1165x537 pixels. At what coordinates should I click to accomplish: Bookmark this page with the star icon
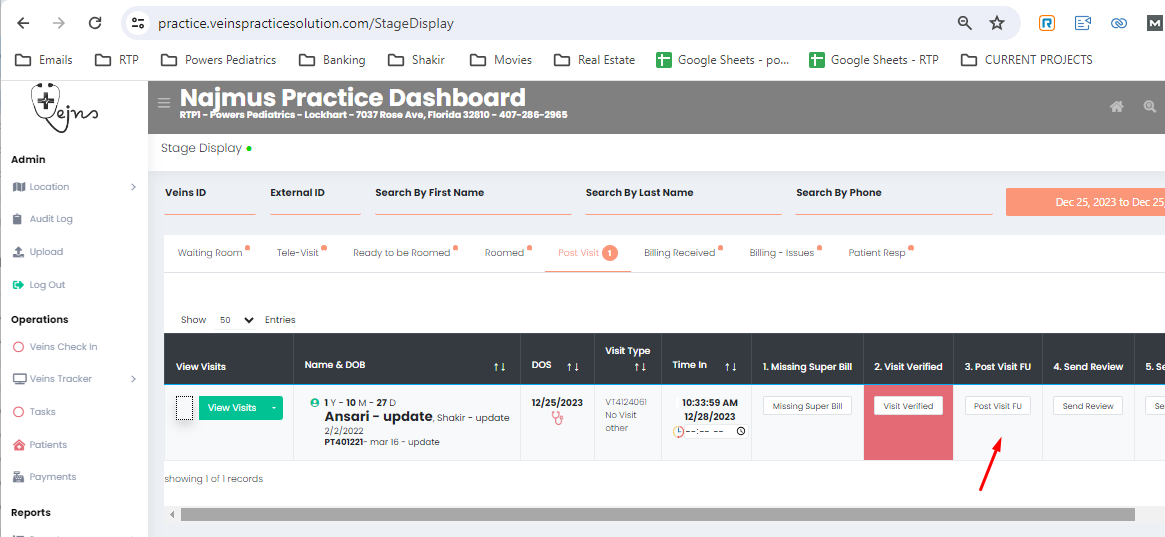(996, 23)
